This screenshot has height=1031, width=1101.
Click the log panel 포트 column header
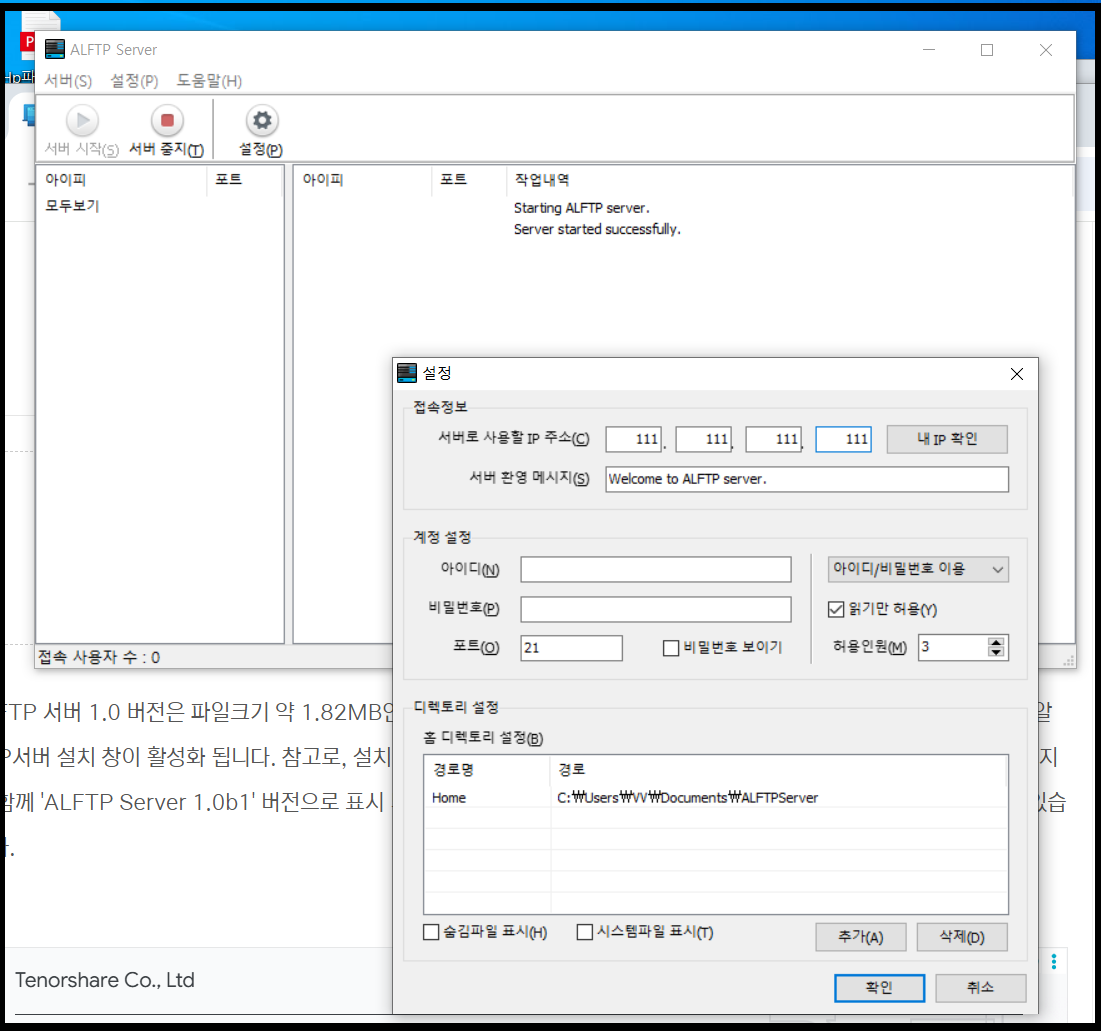point(468,180)
